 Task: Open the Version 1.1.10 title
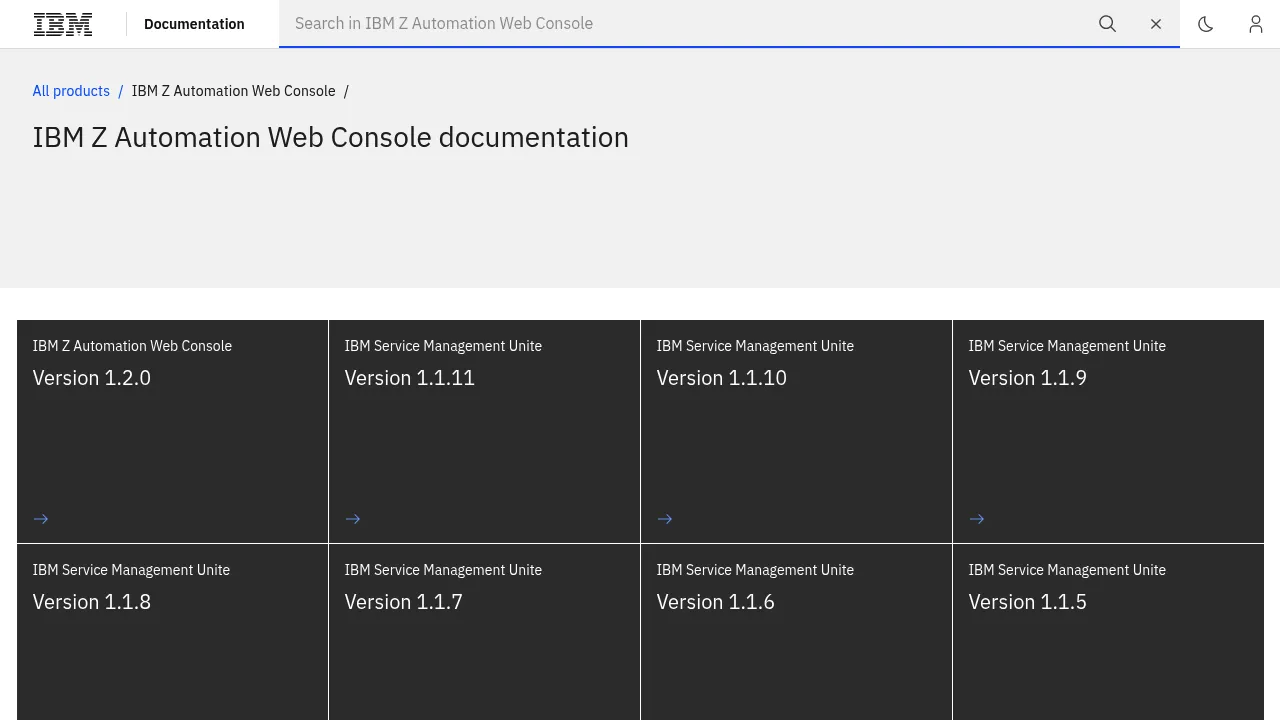click(722, 378)
